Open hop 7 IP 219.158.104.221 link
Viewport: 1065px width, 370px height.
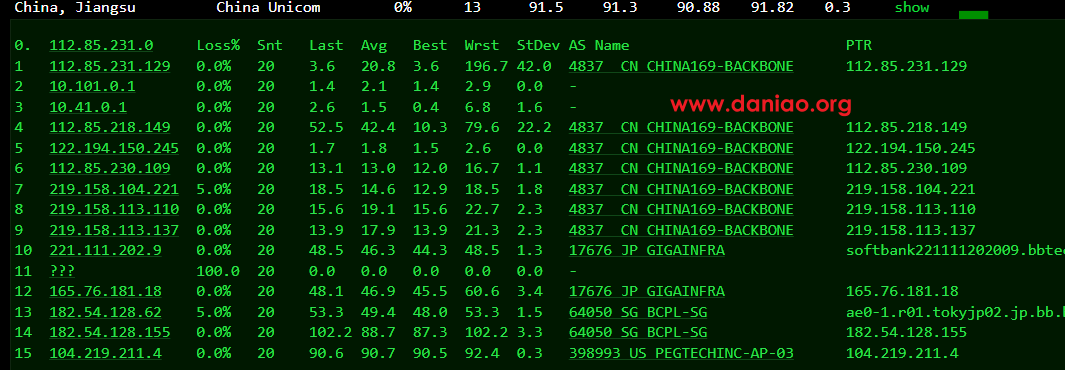(114, 189)
